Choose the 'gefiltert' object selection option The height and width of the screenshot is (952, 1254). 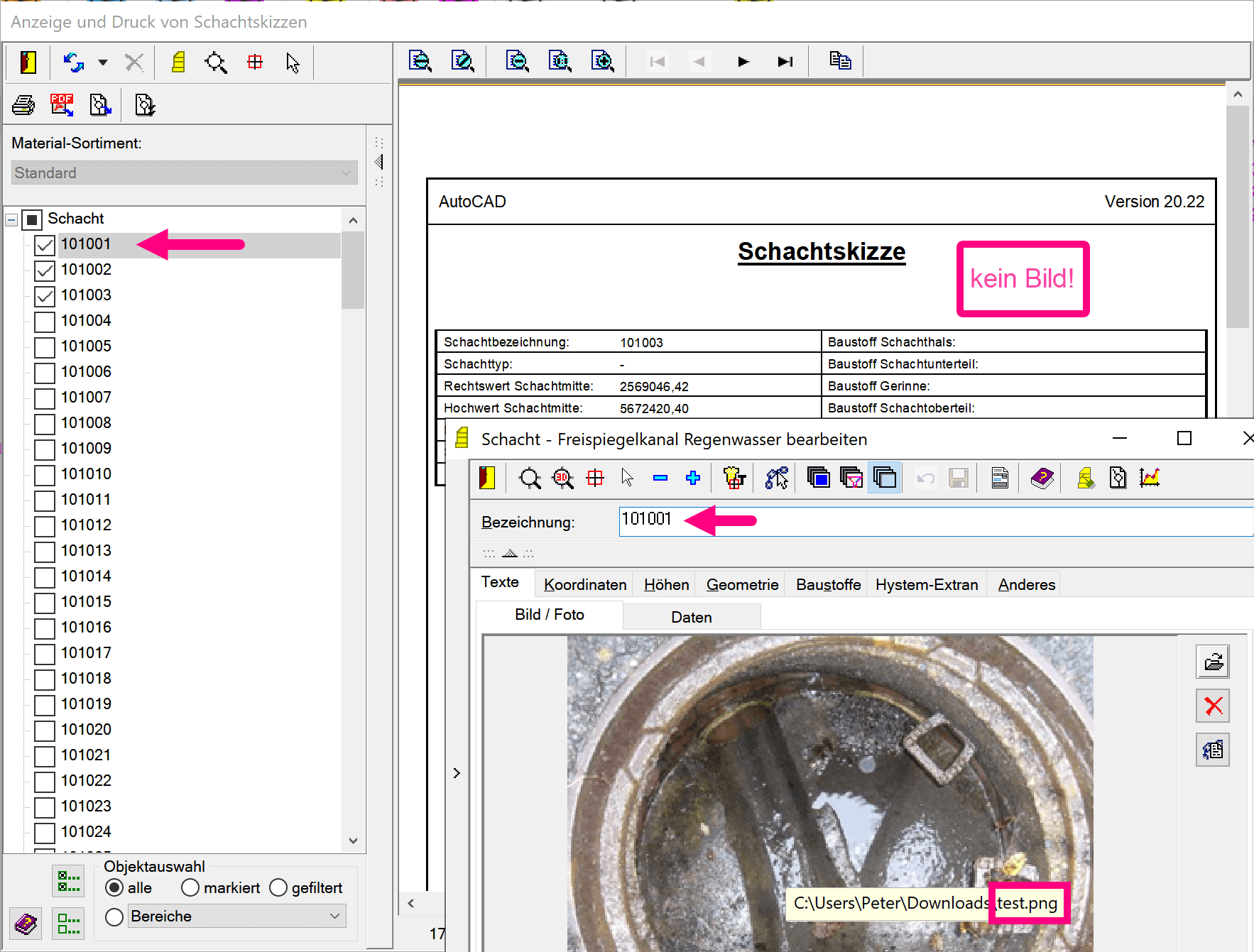point(278,887)
